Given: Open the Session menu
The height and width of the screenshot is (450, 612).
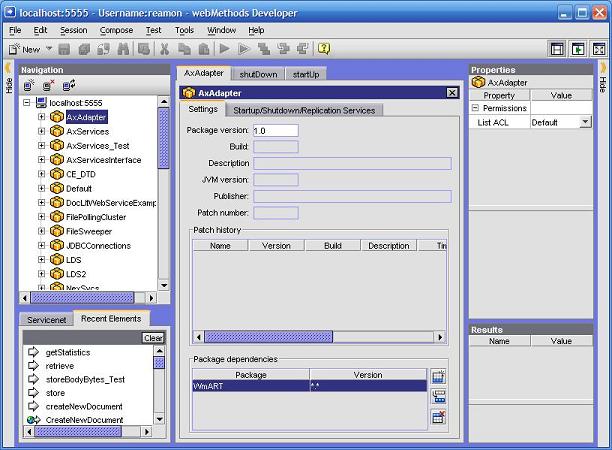Looking at the screenshot, I should coord(73,30).
